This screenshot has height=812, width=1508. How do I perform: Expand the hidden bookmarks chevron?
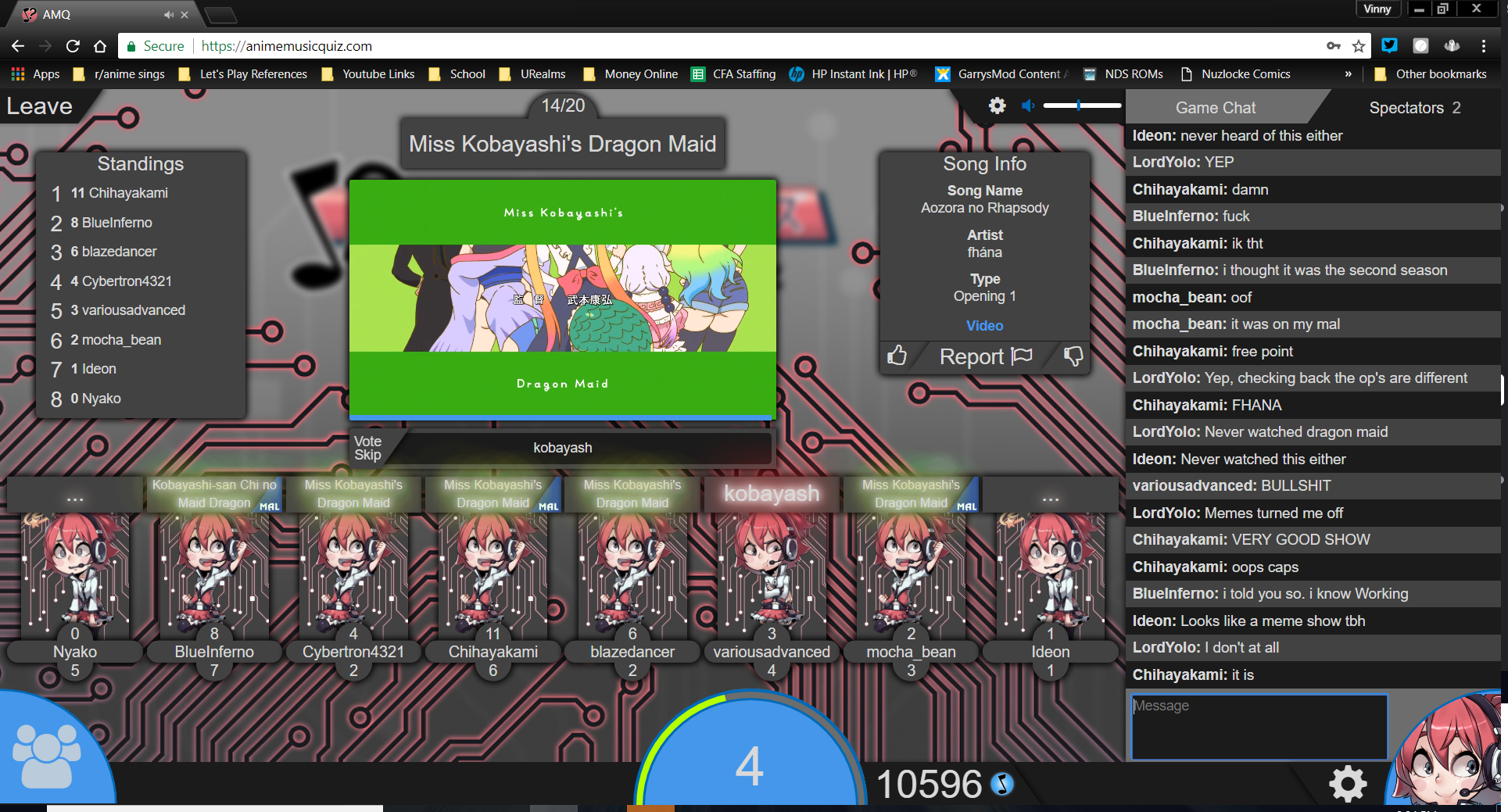coord(1348,74)
